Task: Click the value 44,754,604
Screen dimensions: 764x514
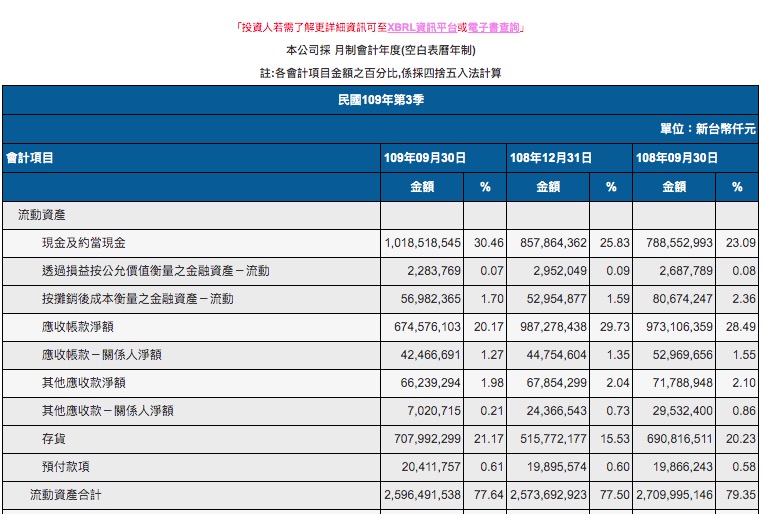Action: (556, 355)
